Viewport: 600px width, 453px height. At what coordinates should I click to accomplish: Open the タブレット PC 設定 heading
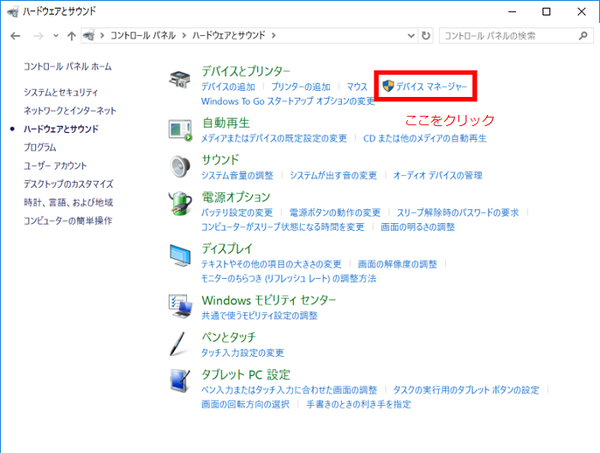246,375
